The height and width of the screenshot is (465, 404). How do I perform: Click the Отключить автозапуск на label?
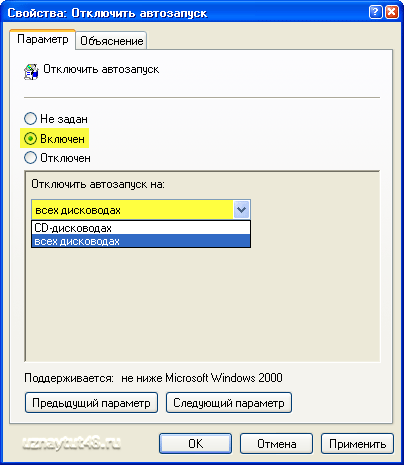98,184
